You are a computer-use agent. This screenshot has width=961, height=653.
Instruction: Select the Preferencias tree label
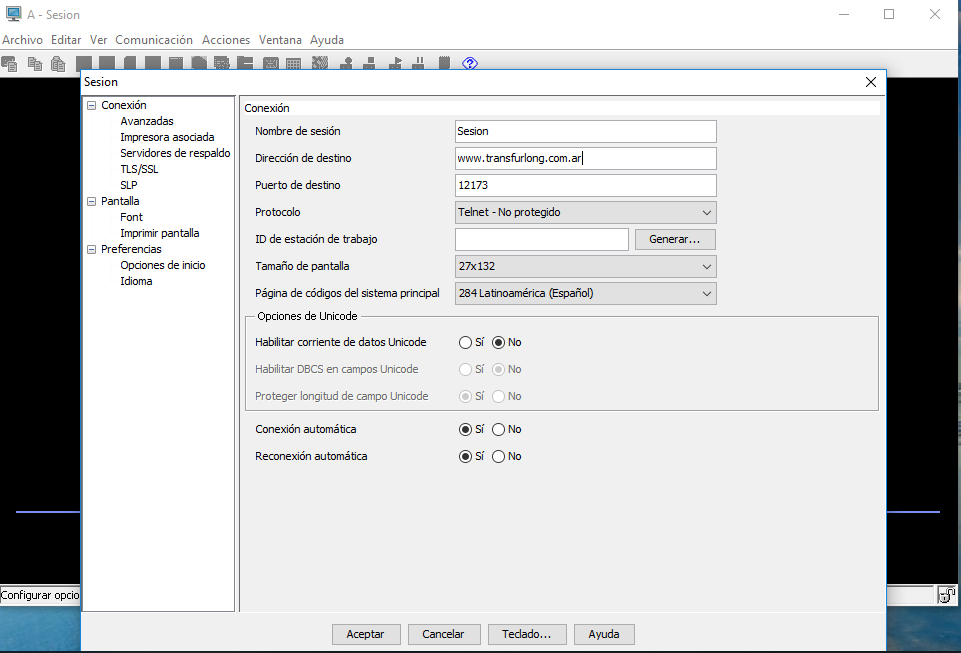[131, 250]
